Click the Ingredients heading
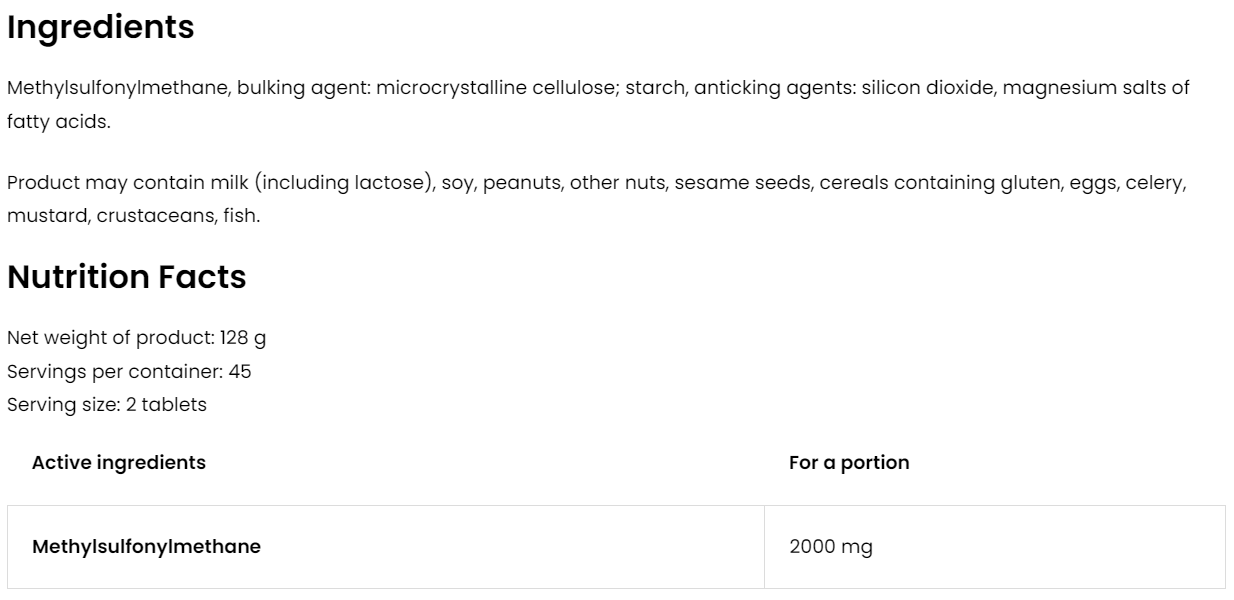This screenshot has width=1234, height=600. [x=100, y=28]
